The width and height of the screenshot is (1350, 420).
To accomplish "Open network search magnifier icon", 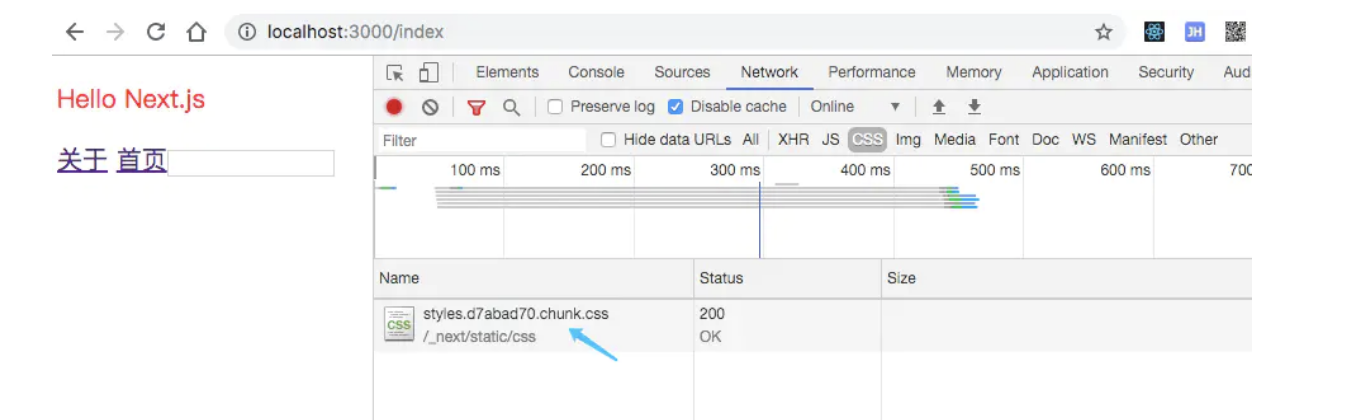I will pyautogui.click(x=511, y=107).
